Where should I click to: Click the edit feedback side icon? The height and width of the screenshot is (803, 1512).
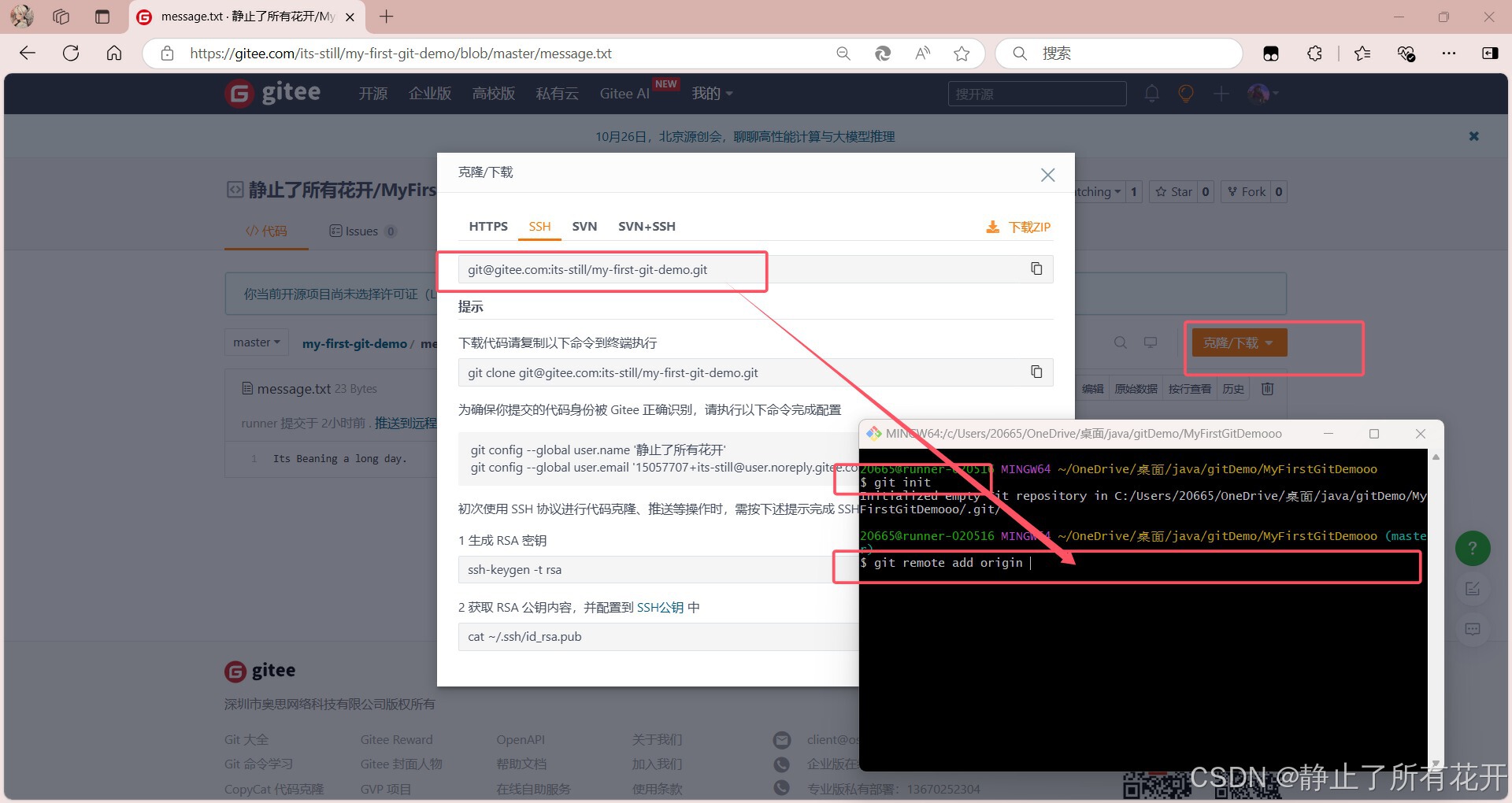point(1473,589)
